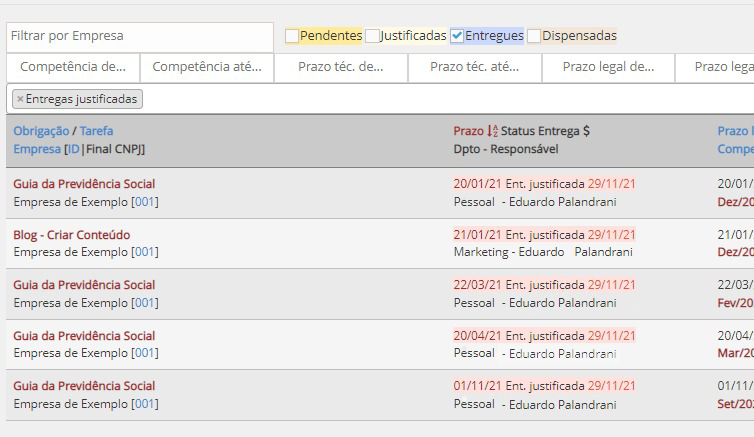The image size is (754, 437).
Task: Open the Competência de date field
Action: [73, 67]
